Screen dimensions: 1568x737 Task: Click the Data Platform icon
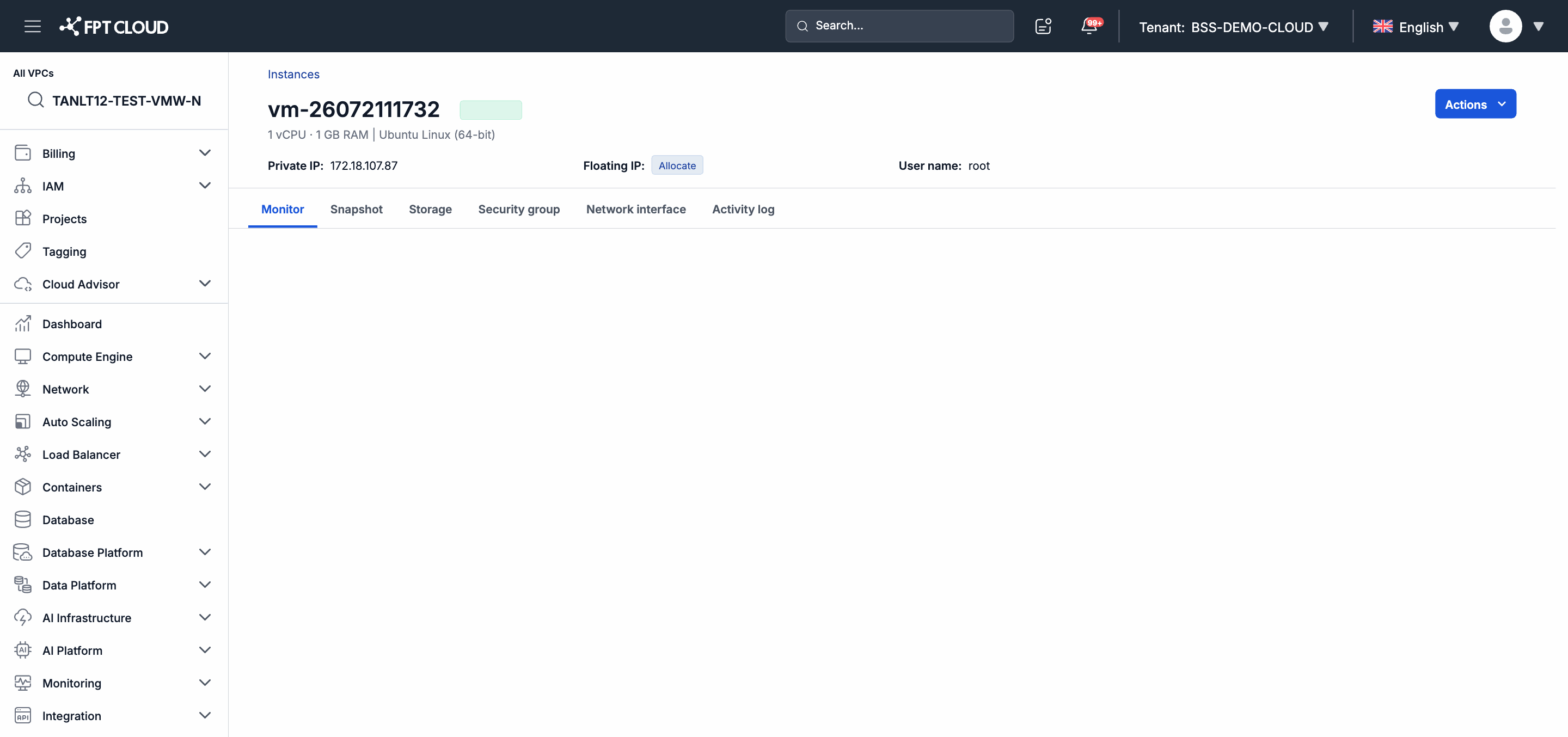point(22,584)
